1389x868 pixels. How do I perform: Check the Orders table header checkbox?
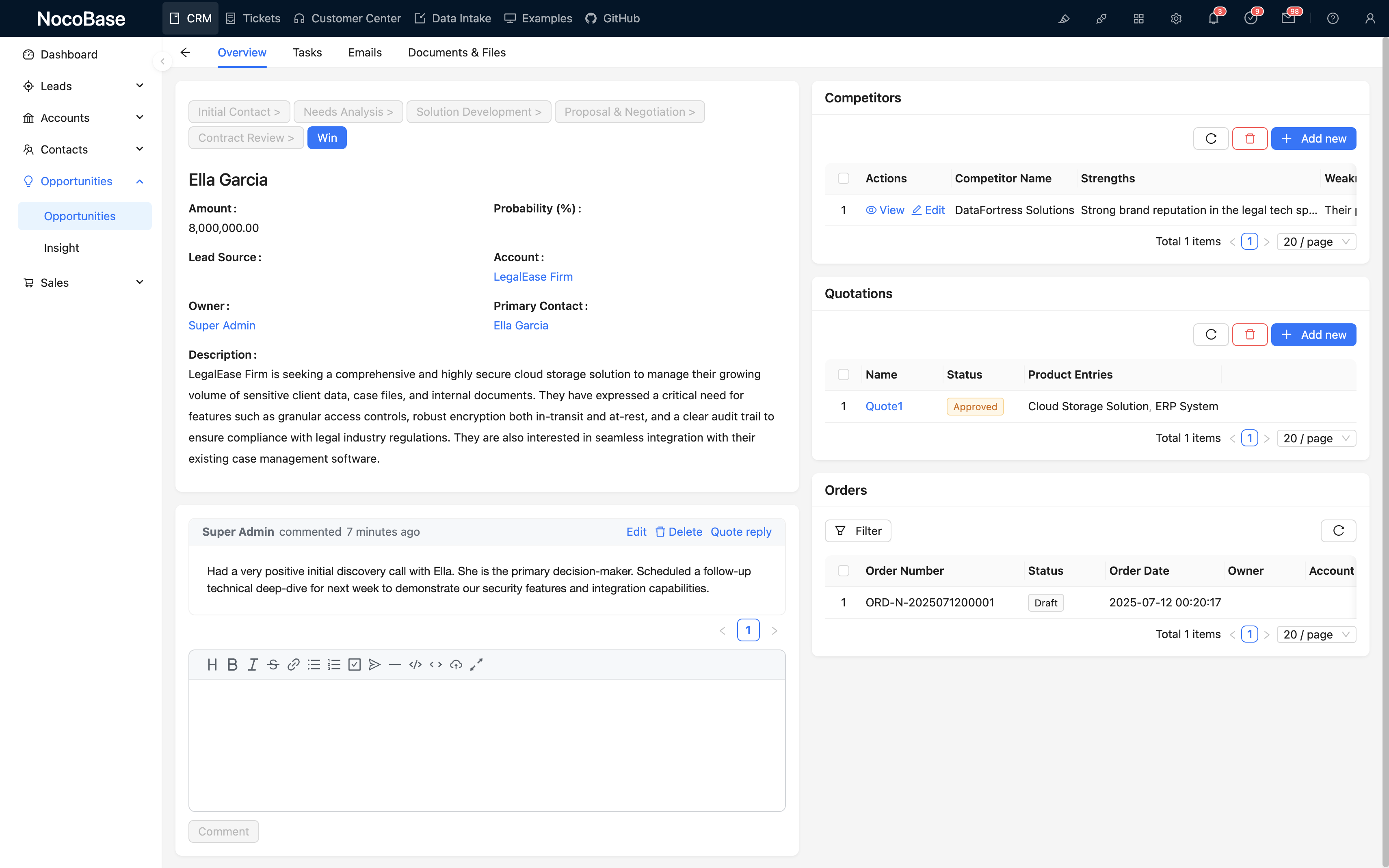843,571
